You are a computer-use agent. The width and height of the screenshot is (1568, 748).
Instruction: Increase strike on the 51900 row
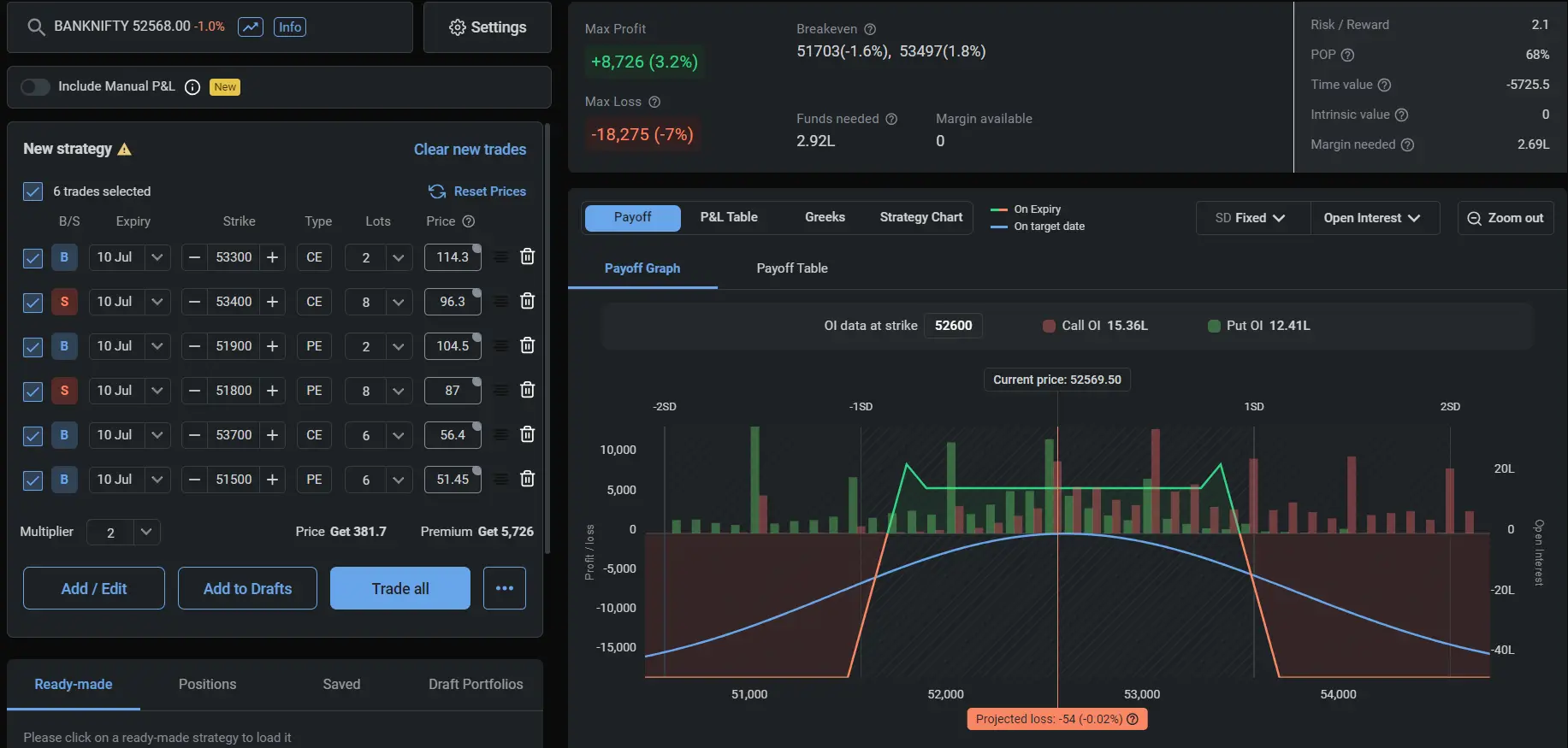coord(273,346)
